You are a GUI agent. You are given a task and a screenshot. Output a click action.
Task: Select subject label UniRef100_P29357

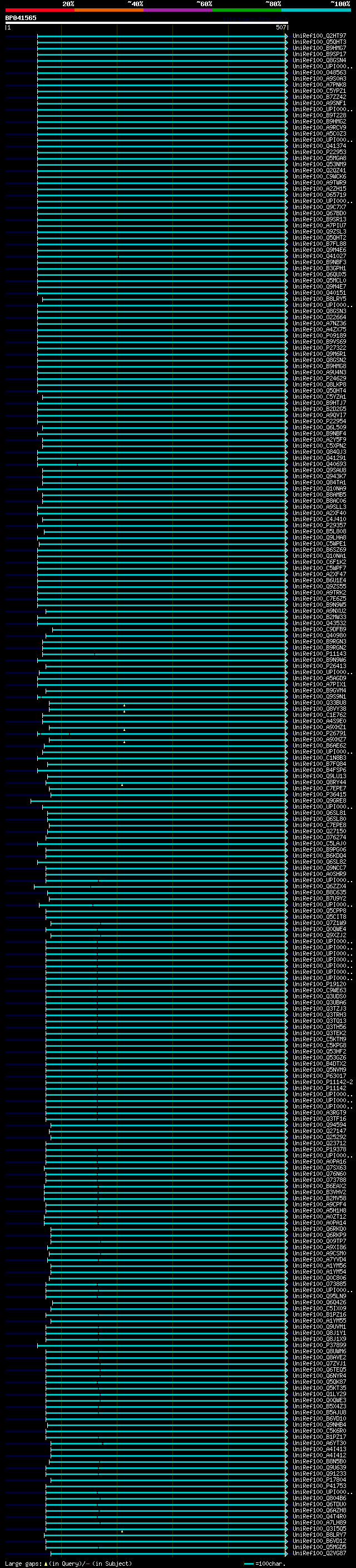319,525
